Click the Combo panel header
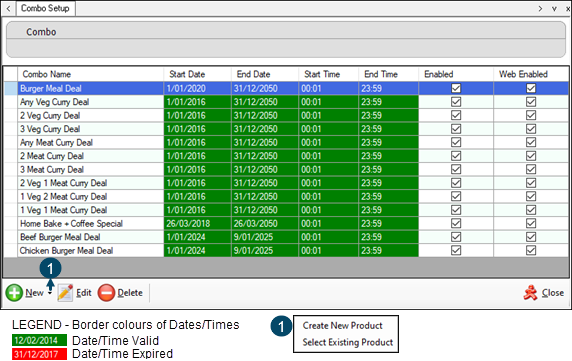Viewport: 572px width, 361px height. [286, 31]
